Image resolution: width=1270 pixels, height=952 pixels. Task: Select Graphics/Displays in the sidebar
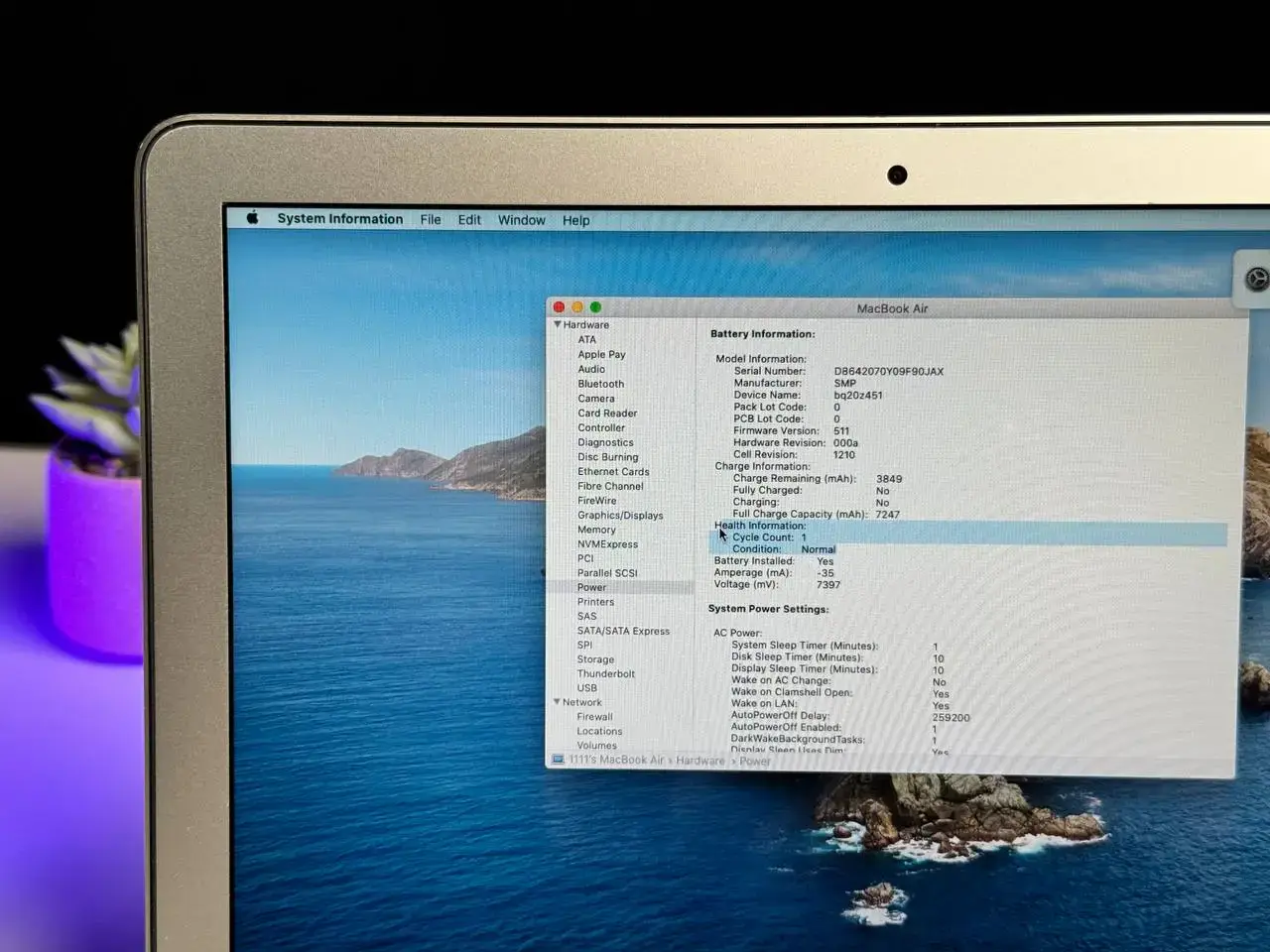pyautogui.click(x=620, y=516)
